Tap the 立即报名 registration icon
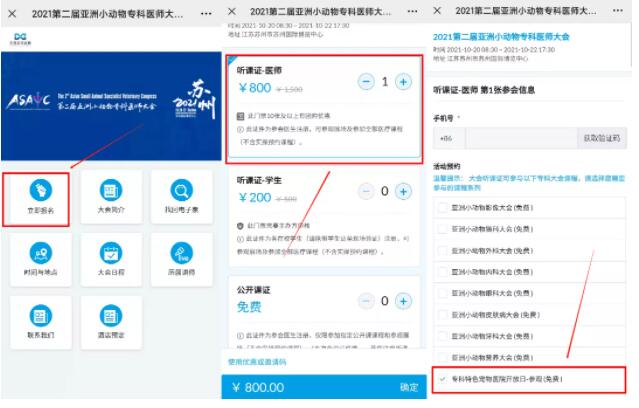 [41, 190]
